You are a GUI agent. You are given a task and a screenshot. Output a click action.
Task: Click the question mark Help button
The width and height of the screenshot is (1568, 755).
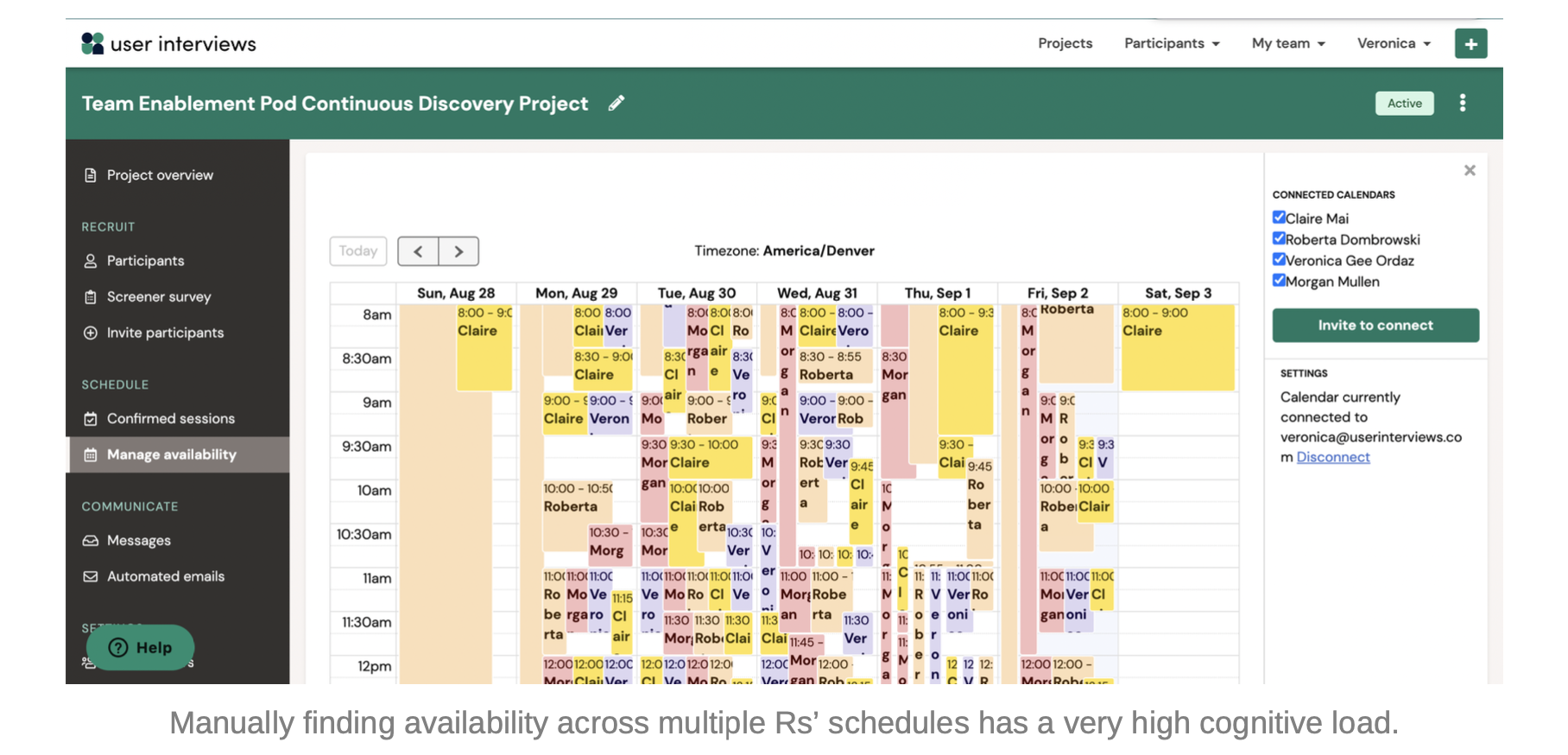pos(140,648)
